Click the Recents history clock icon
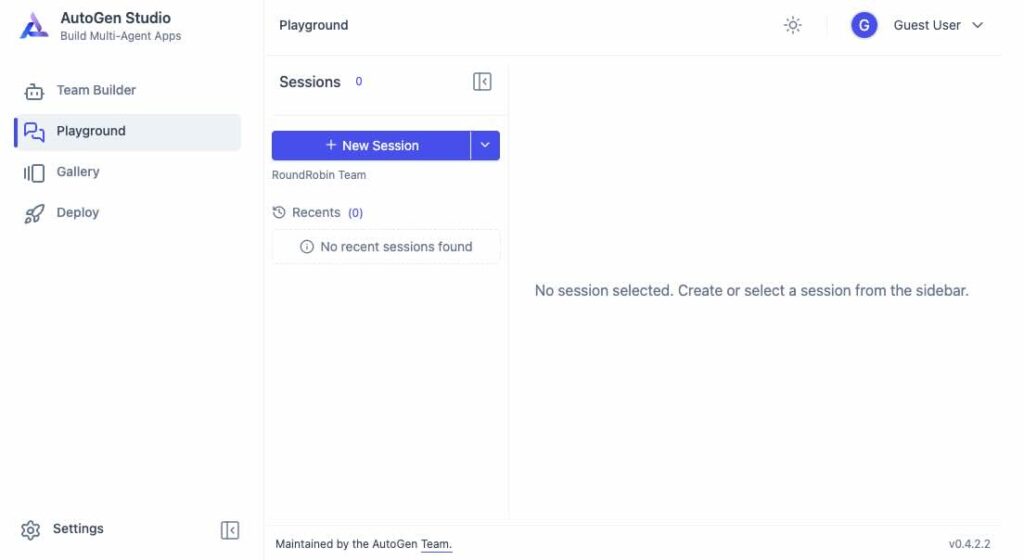 (279, 213)
